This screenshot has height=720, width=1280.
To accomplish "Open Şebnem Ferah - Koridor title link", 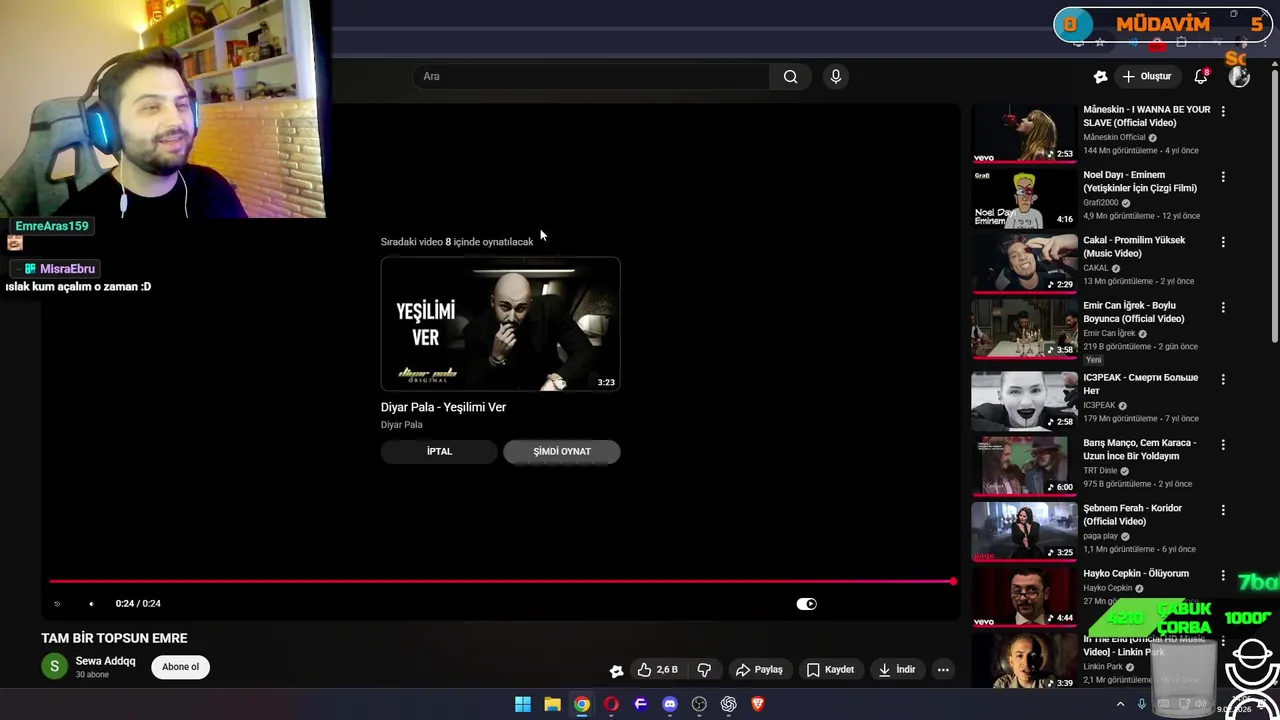I will point(1132,515).
